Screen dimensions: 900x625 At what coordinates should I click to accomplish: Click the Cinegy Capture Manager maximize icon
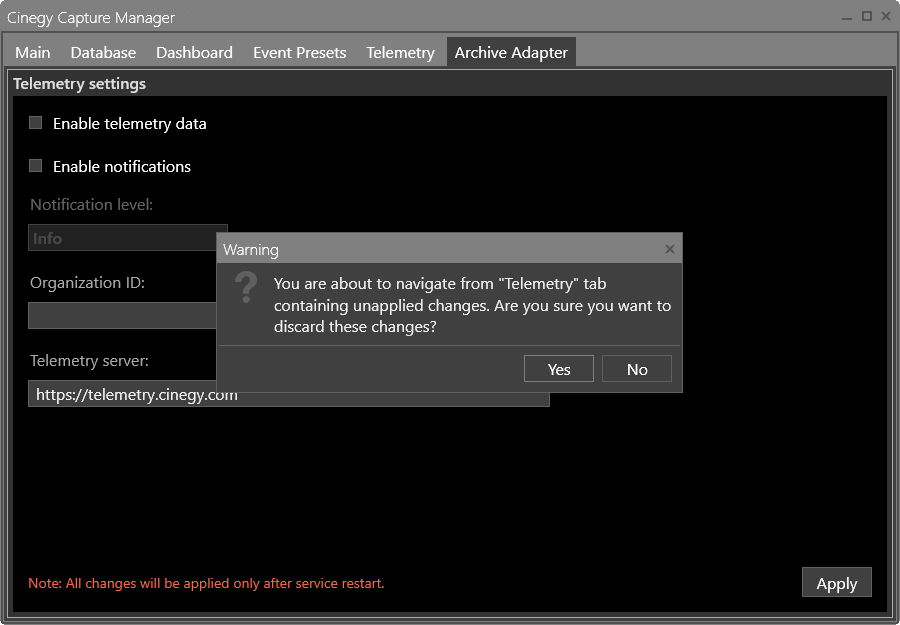click(865, 17)
